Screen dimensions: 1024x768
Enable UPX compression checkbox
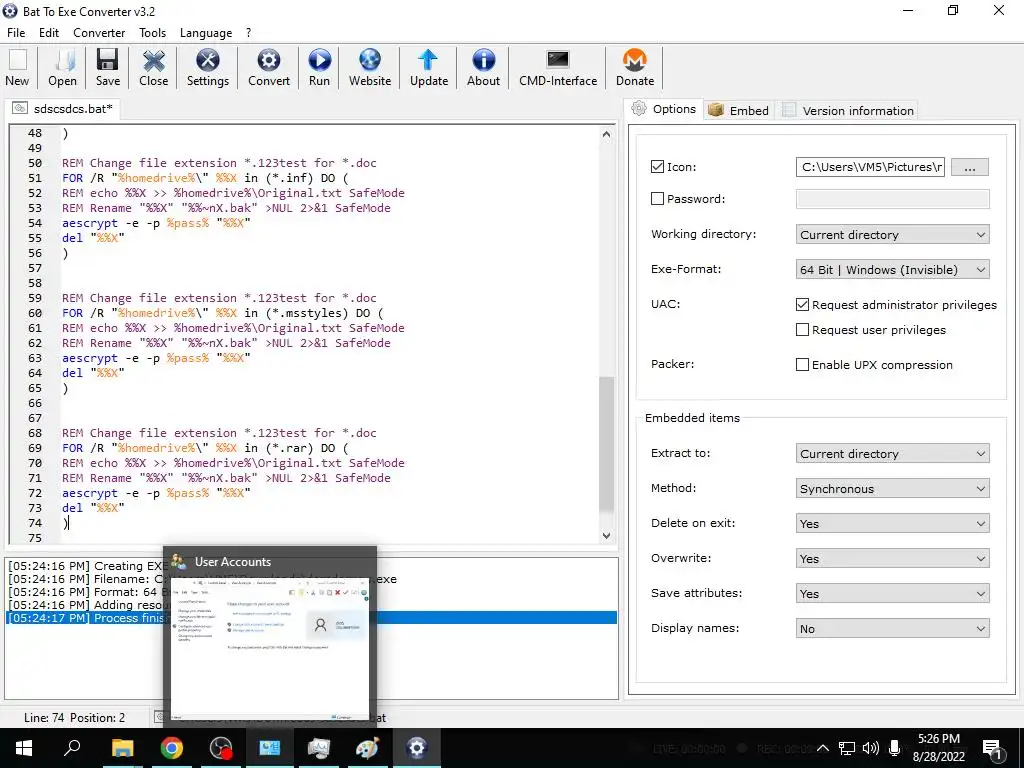[x=803, y=364]
